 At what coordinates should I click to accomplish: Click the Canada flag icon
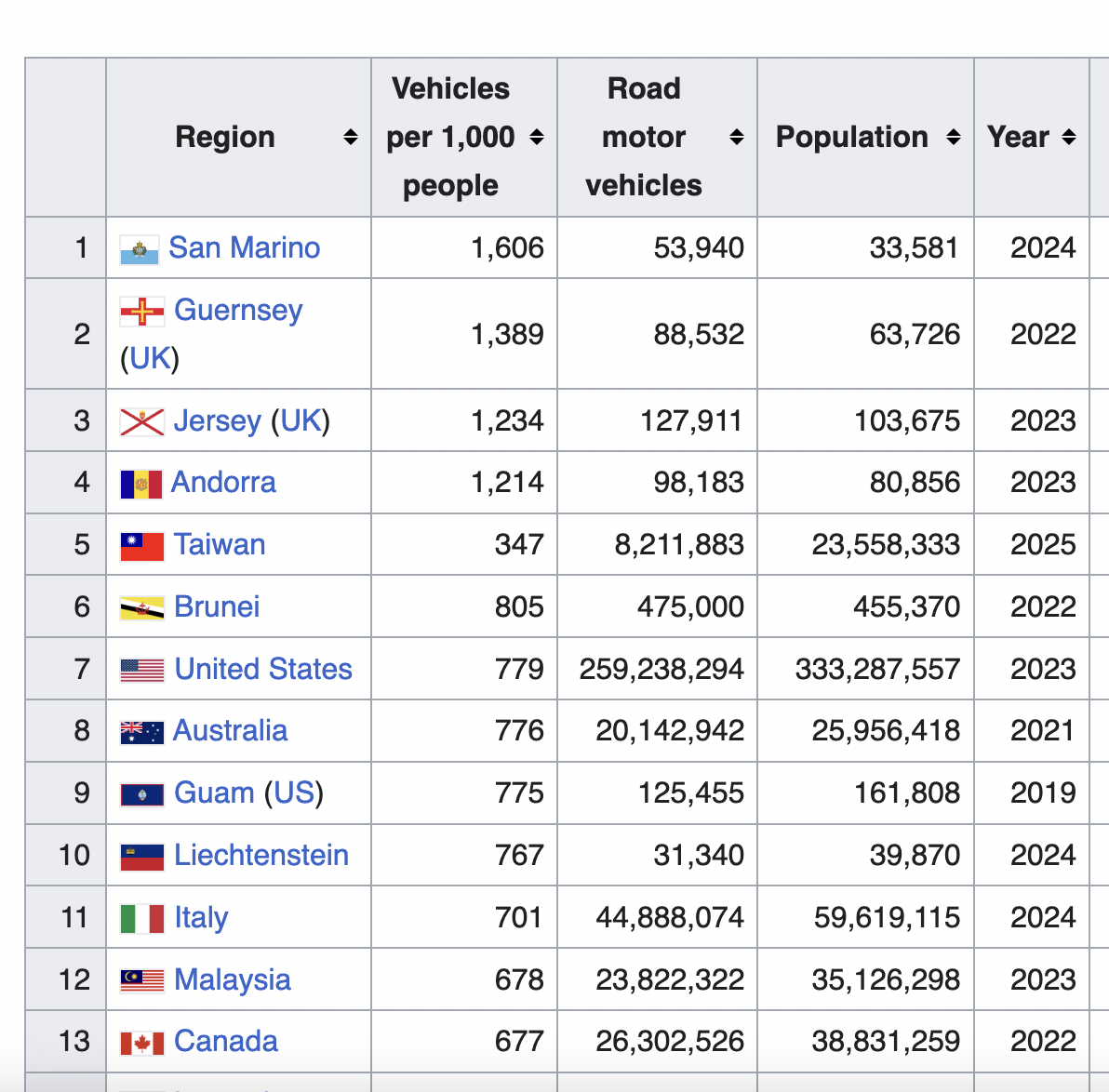click(141, 1043)
